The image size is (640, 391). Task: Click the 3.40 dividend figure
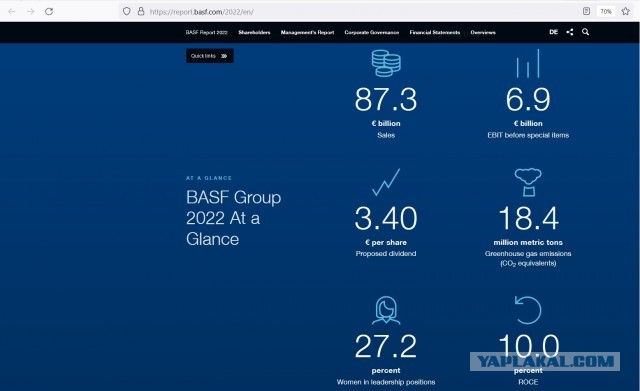tap(386, 218)
